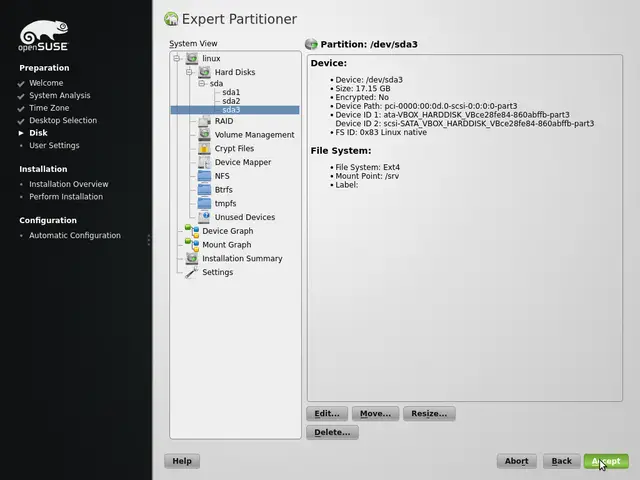640x480 pixels.
Task: Collapse the sda disk node
Action: tap(202, 83)
